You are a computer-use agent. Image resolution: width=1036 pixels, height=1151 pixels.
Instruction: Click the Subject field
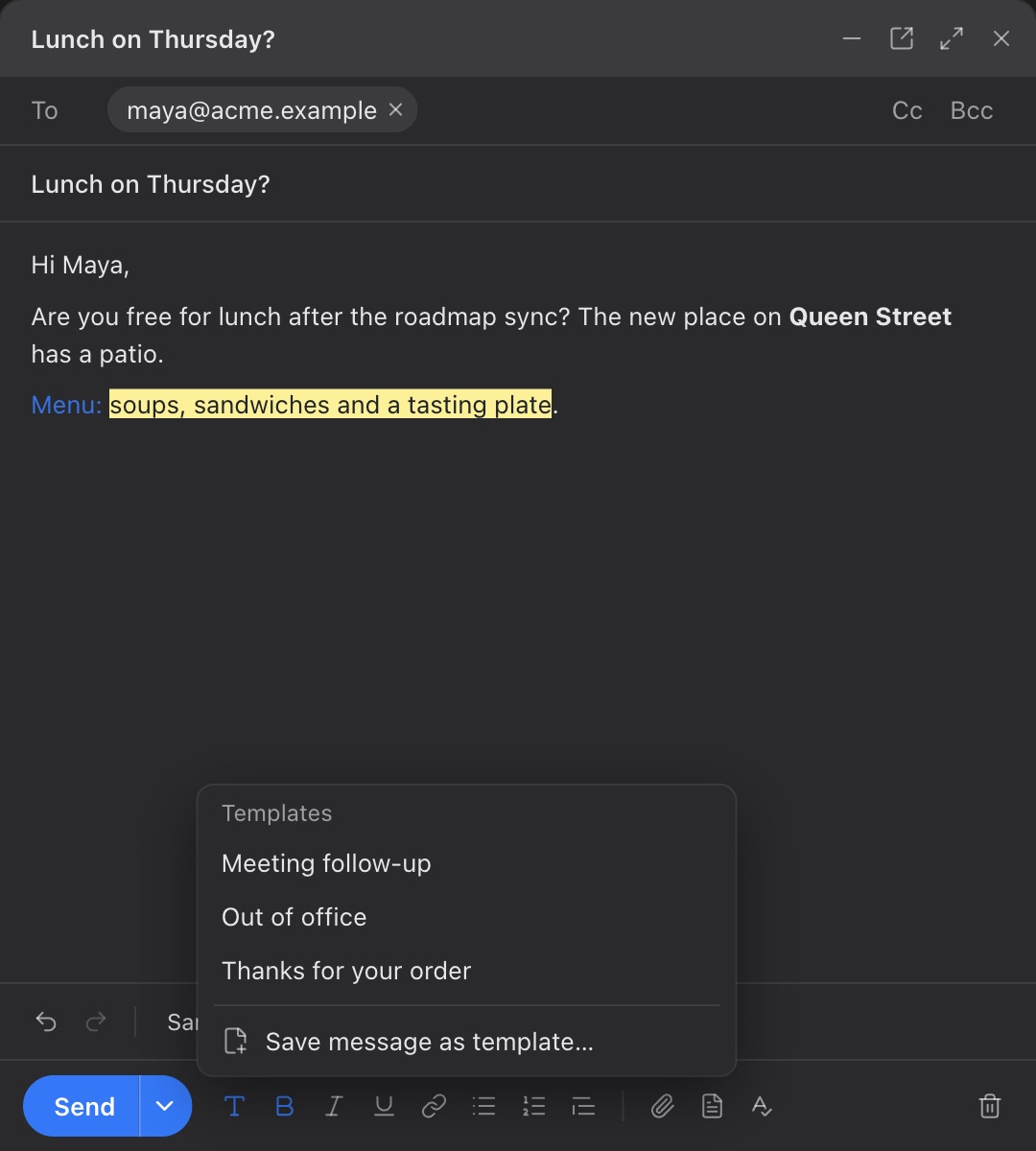[x=518, y=184]
